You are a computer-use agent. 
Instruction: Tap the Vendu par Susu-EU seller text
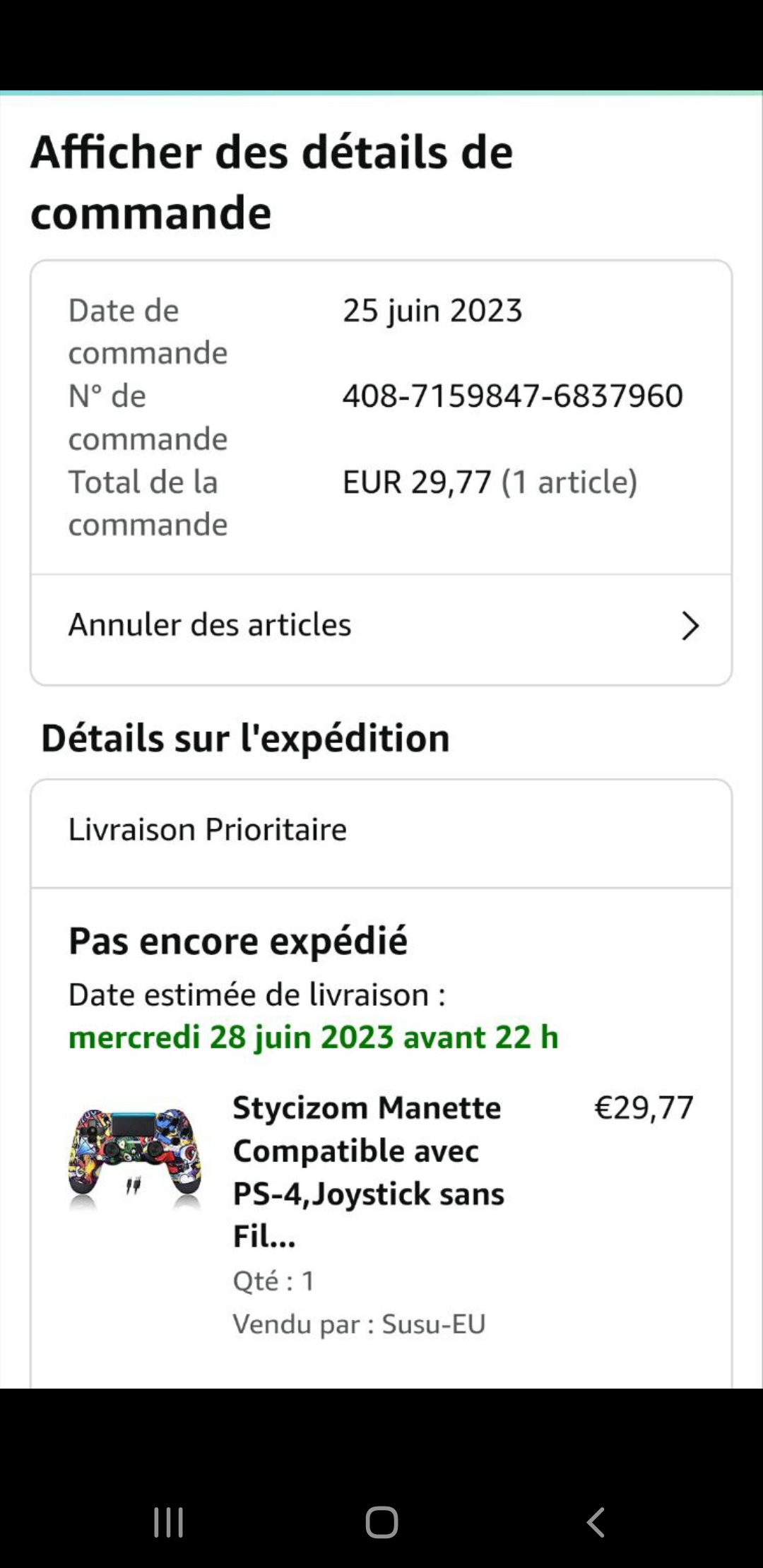(x=359, y=1324)
